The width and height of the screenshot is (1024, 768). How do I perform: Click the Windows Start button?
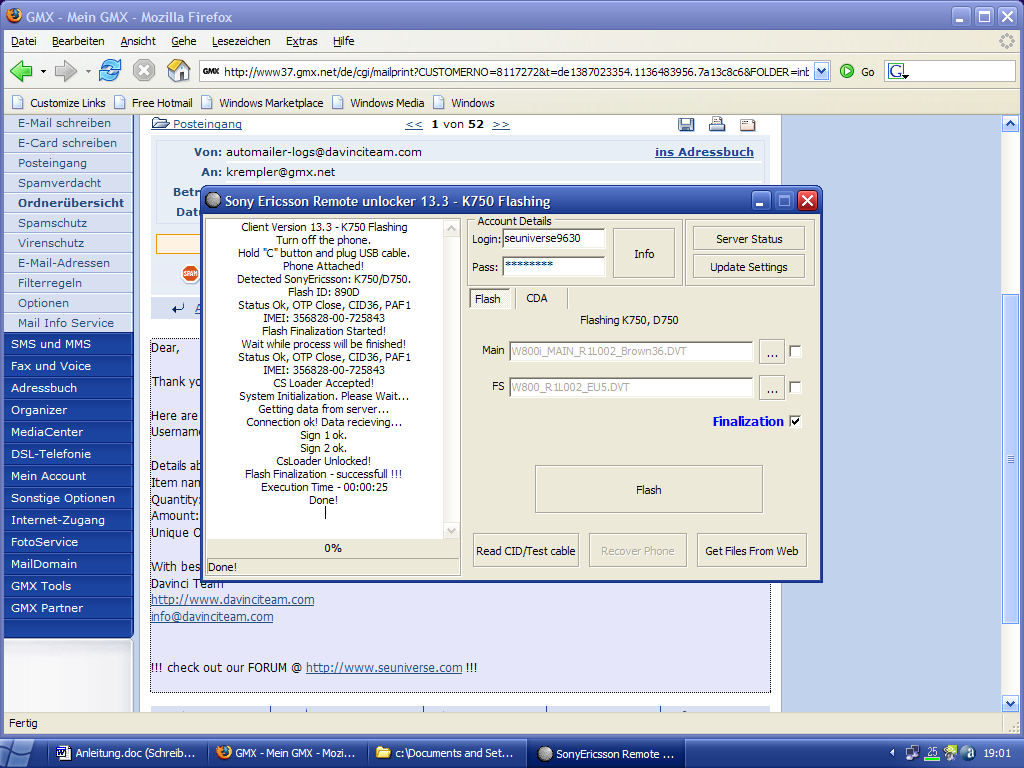(x=18, y=753)
